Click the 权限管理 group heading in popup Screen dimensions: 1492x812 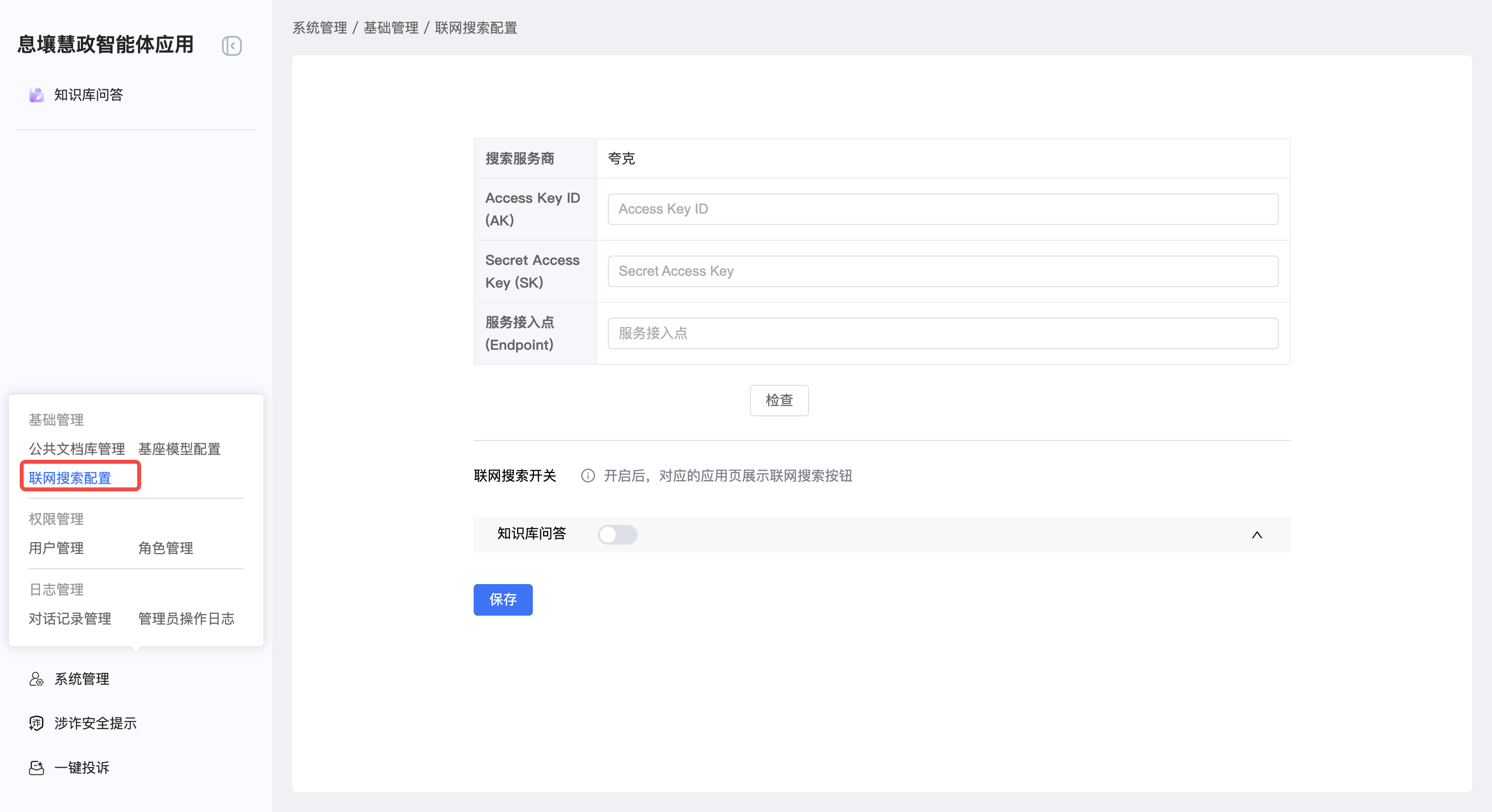pyautogui.click(x=56, y=519)
